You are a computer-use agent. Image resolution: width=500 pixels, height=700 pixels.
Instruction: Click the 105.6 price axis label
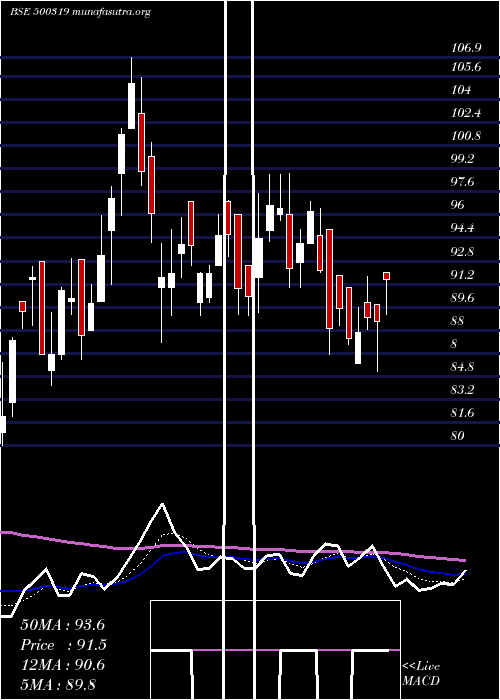pyautogui.click(x=466, y=67)
